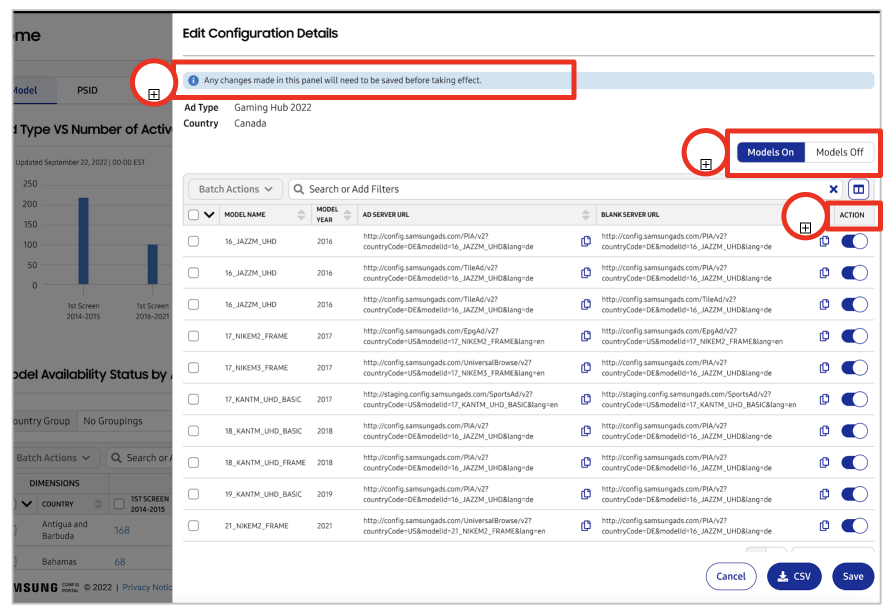Open the PSID tab in the background

[x=87, y=90]
